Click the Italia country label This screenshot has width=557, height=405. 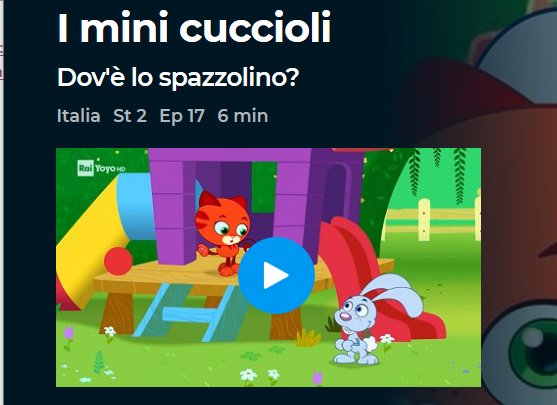[x=79, y=116]
